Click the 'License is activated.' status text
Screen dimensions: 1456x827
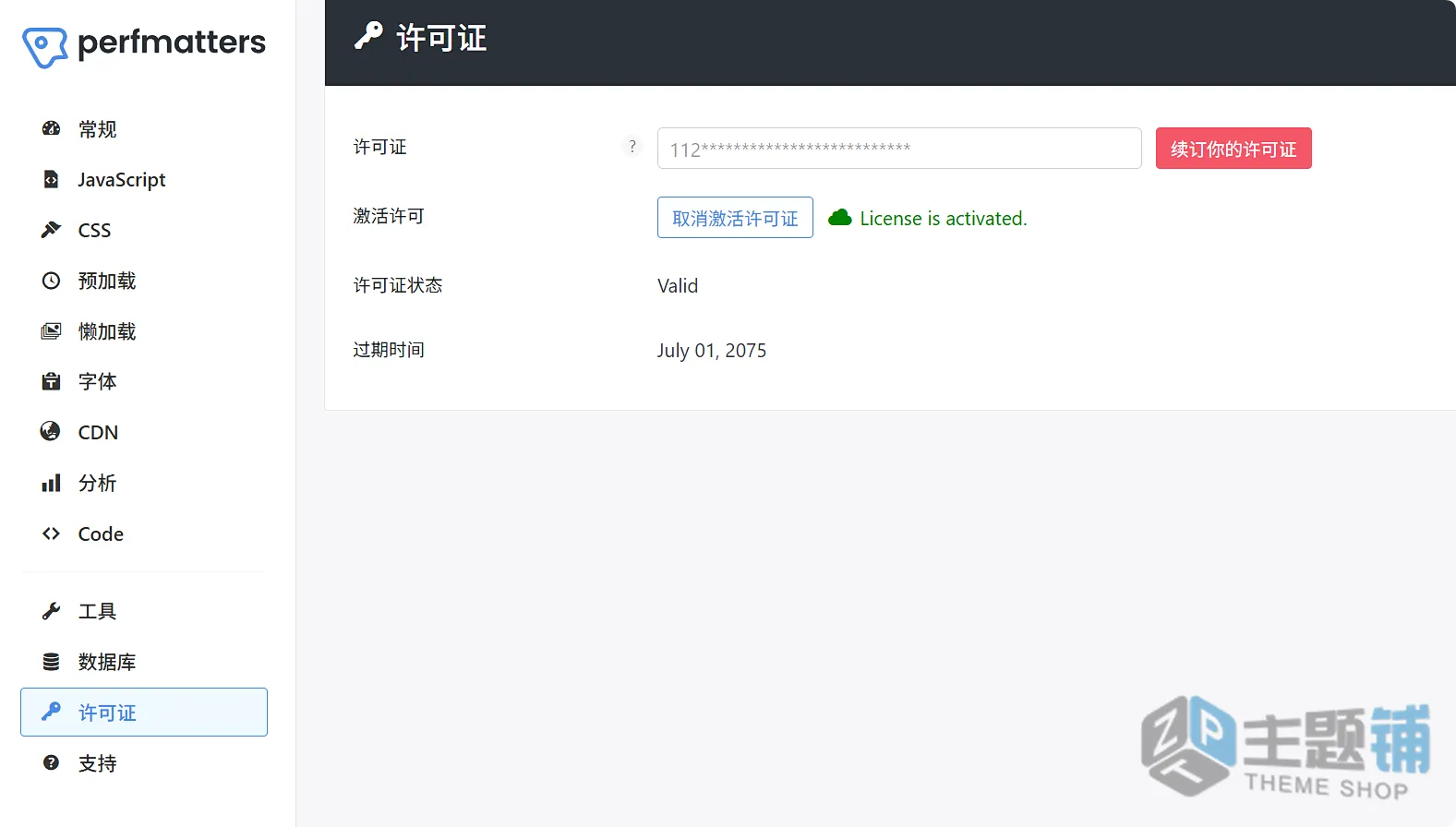click(x=944, y=219)
